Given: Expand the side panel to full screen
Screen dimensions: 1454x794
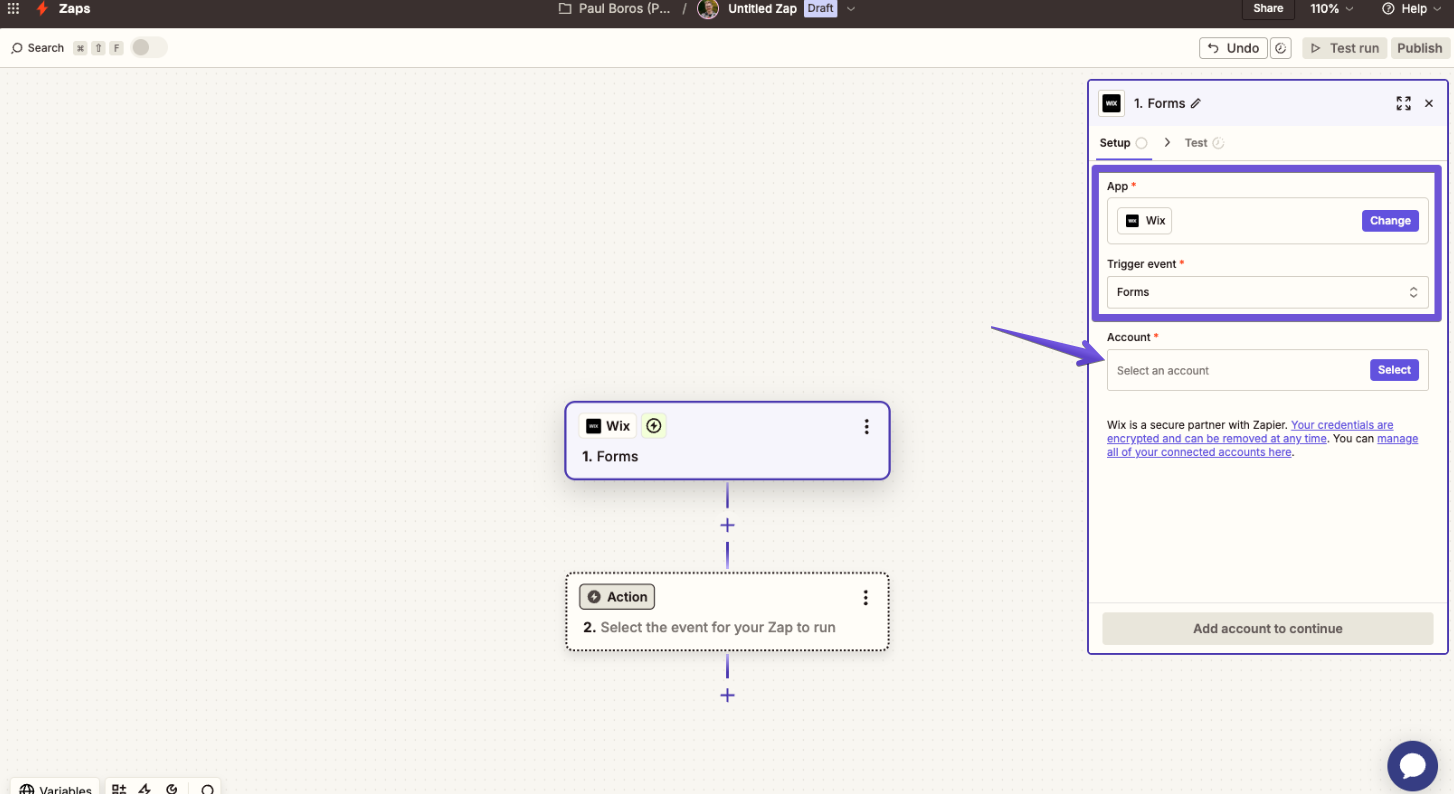Looking at the screenshot, I should (1403, 103).
